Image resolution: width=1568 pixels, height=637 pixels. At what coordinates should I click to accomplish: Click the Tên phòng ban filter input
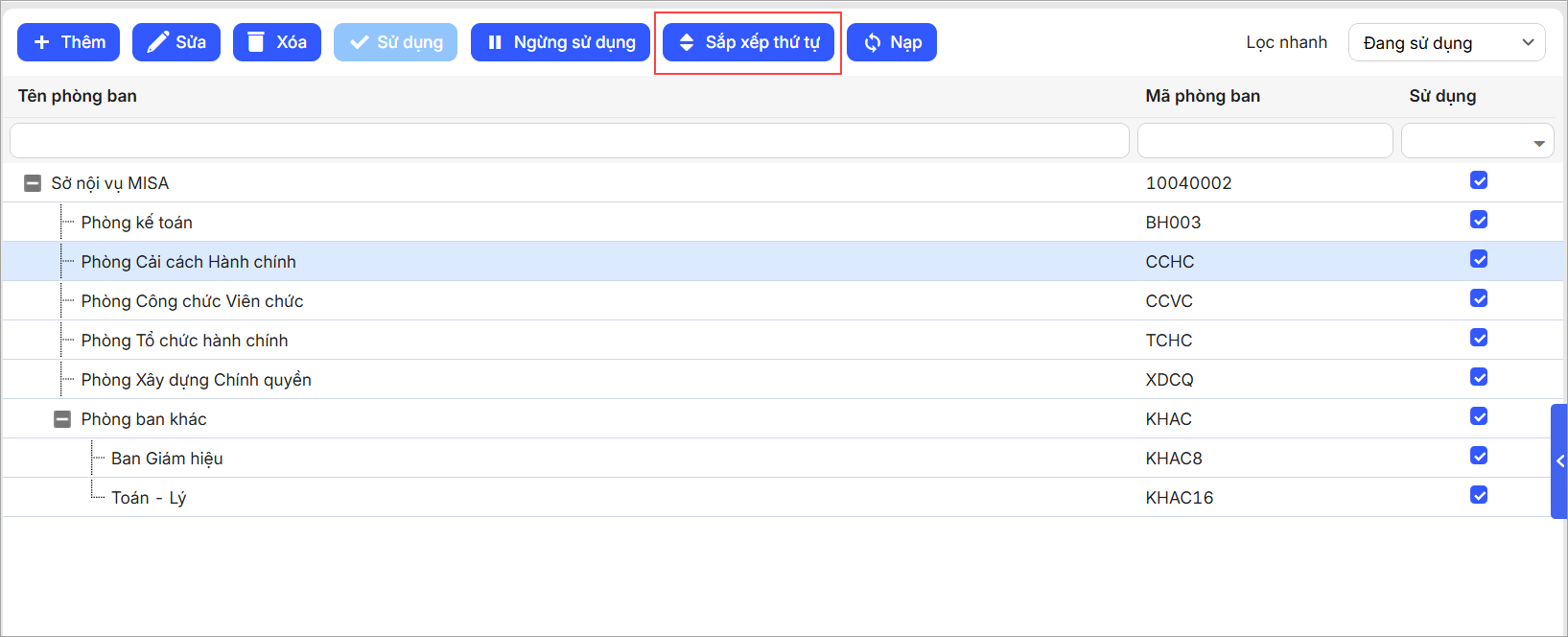569,141
